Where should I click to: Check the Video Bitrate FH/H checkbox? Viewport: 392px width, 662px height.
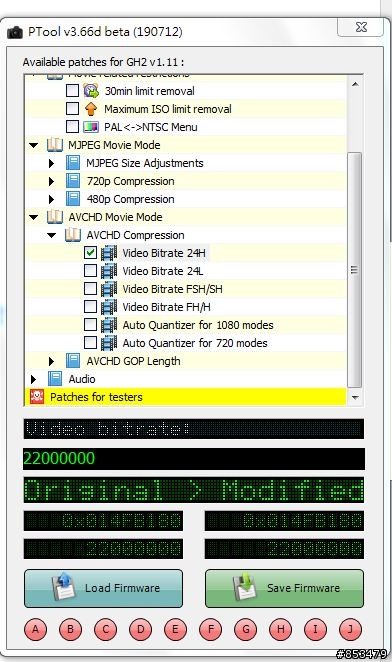tap(90, 307)
